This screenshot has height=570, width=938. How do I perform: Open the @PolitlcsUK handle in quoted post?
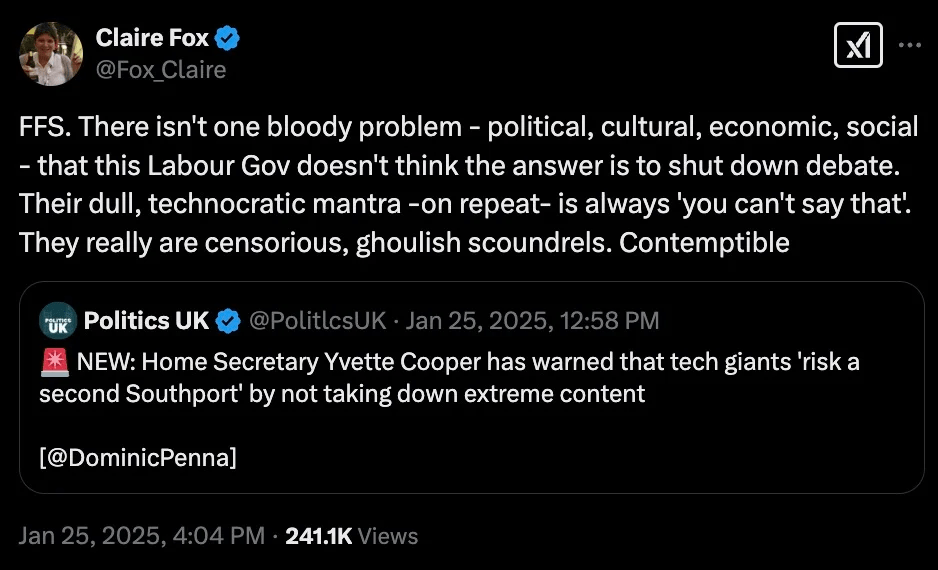tap(316, 321)
